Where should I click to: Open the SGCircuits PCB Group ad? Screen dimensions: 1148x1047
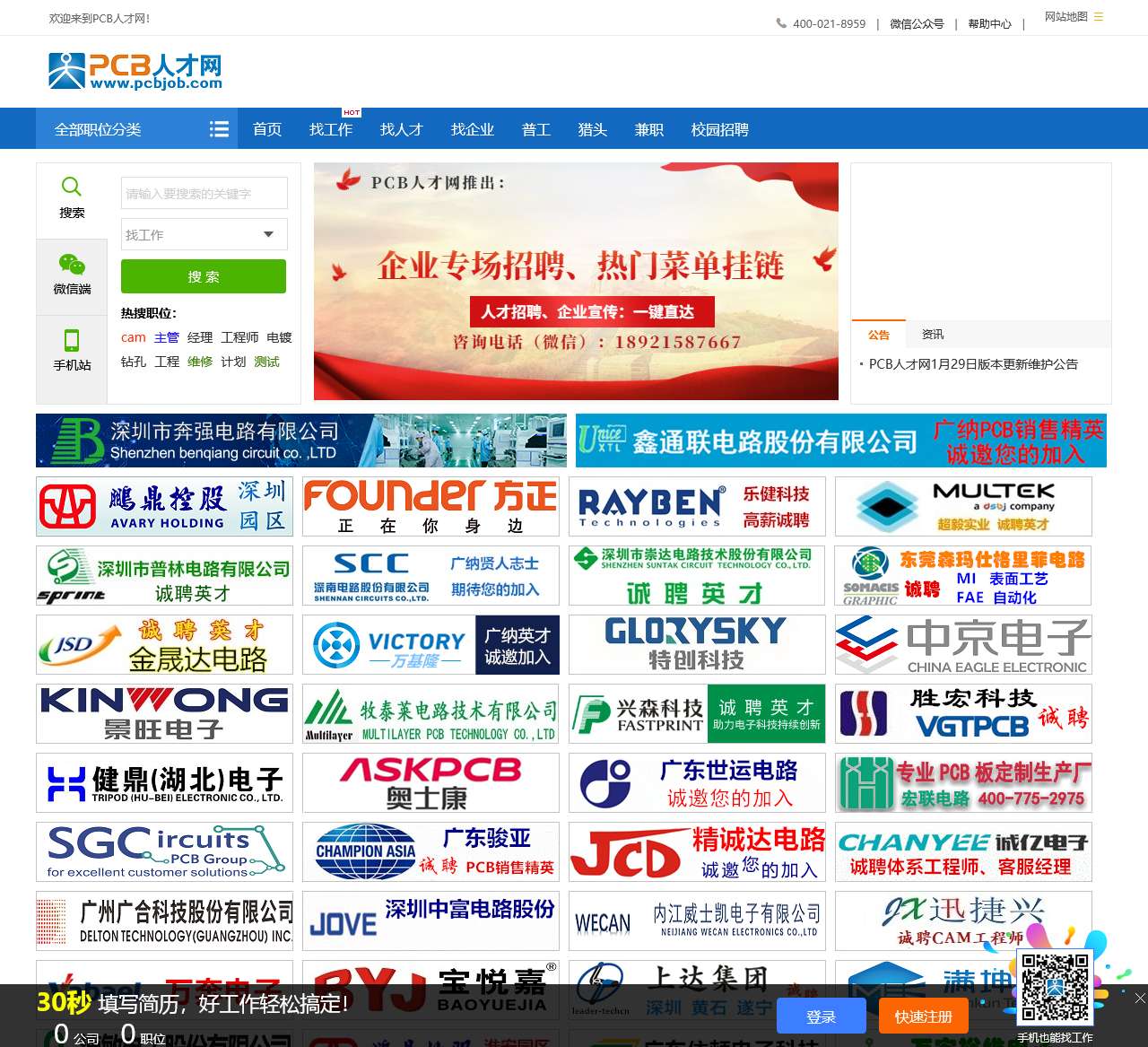164,852
